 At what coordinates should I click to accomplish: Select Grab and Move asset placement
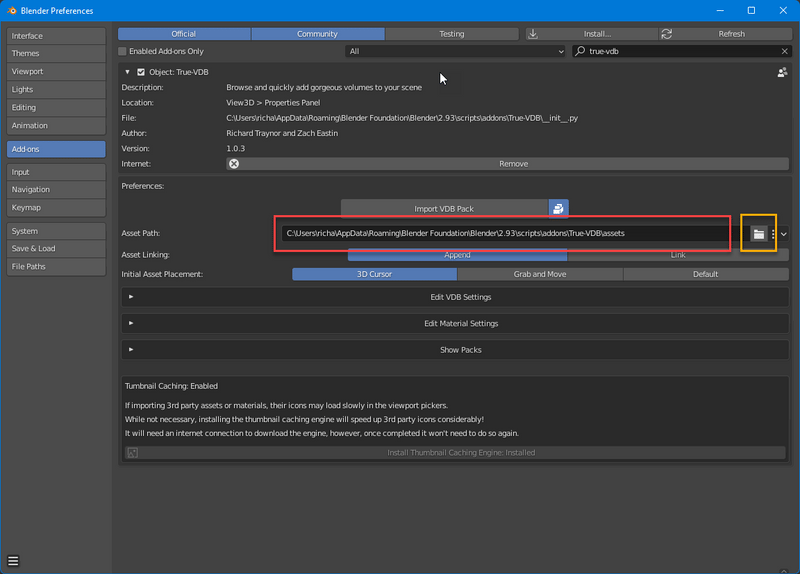click(x=540, y=274)
